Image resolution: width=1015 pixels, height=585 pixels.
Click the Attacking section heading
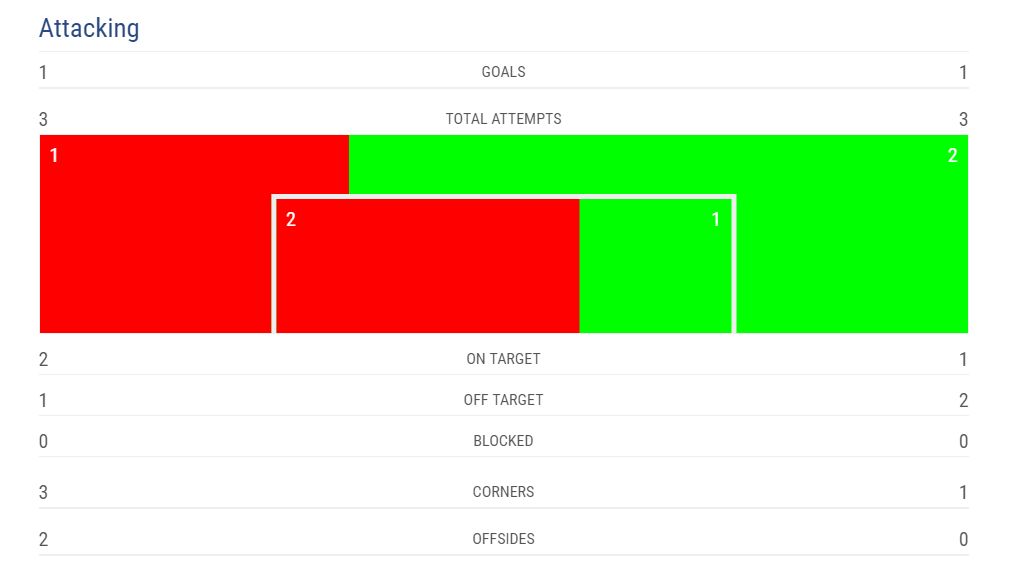click(x=89, y=28)
